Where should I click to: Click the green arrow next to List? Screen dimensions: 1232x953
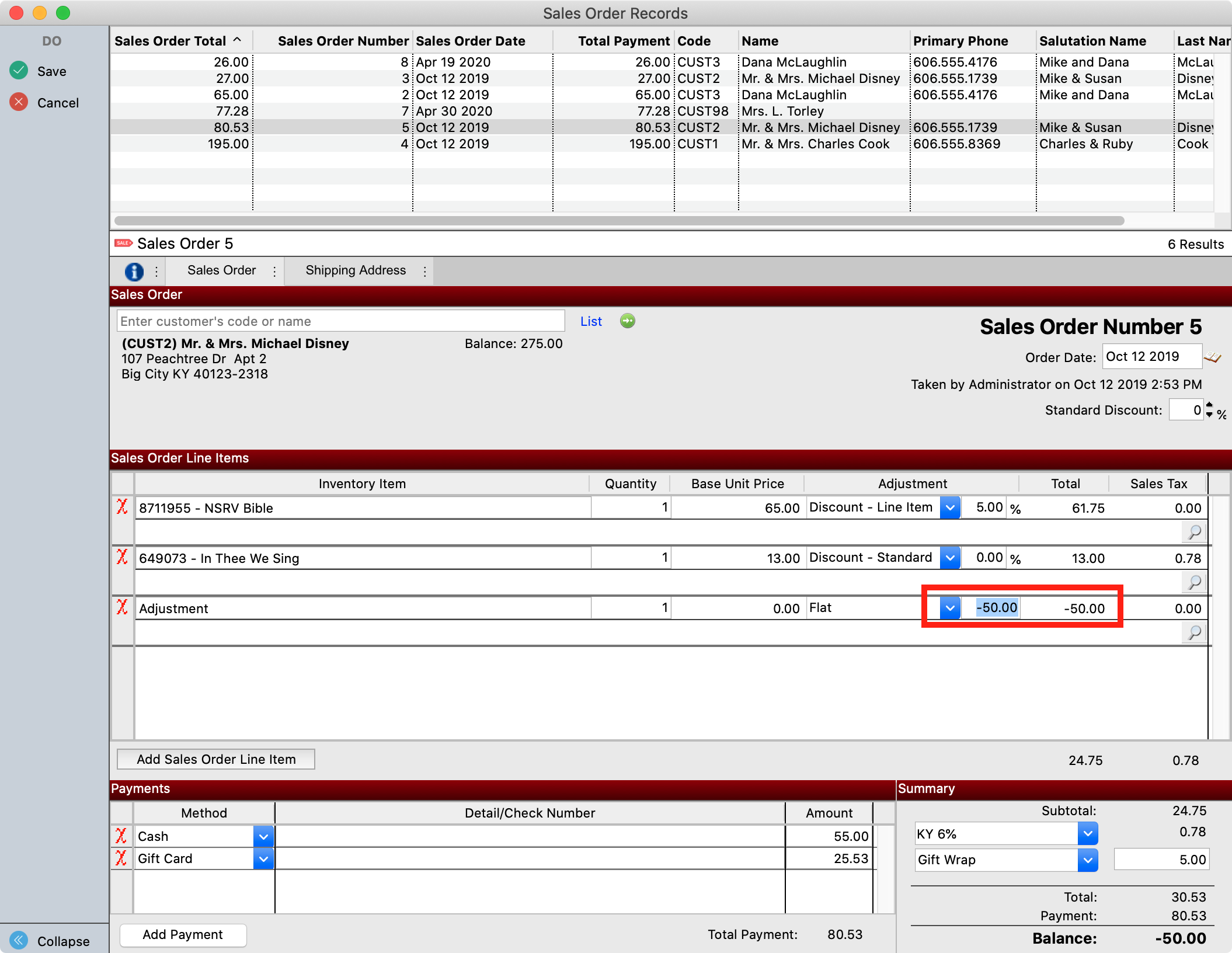click(x=628, y=321)
